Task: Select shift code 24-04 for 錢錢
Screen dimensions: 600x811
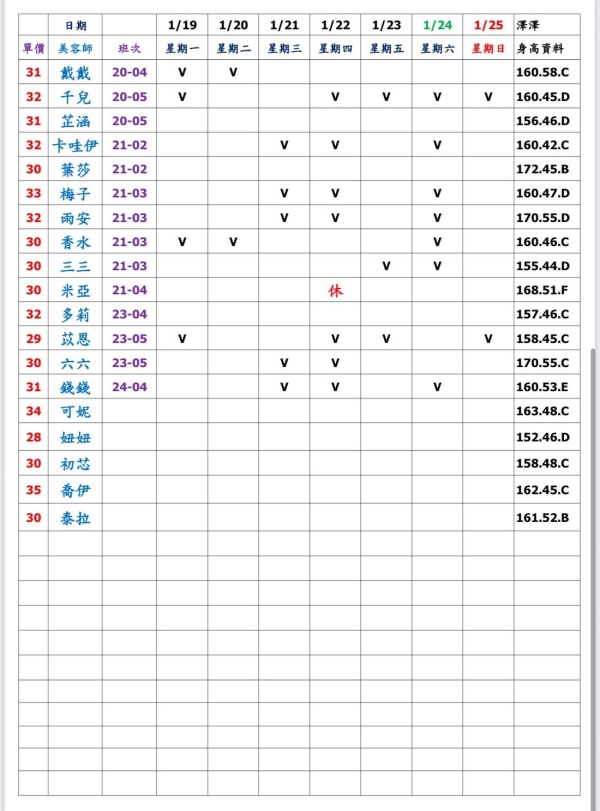Action: 129,387
